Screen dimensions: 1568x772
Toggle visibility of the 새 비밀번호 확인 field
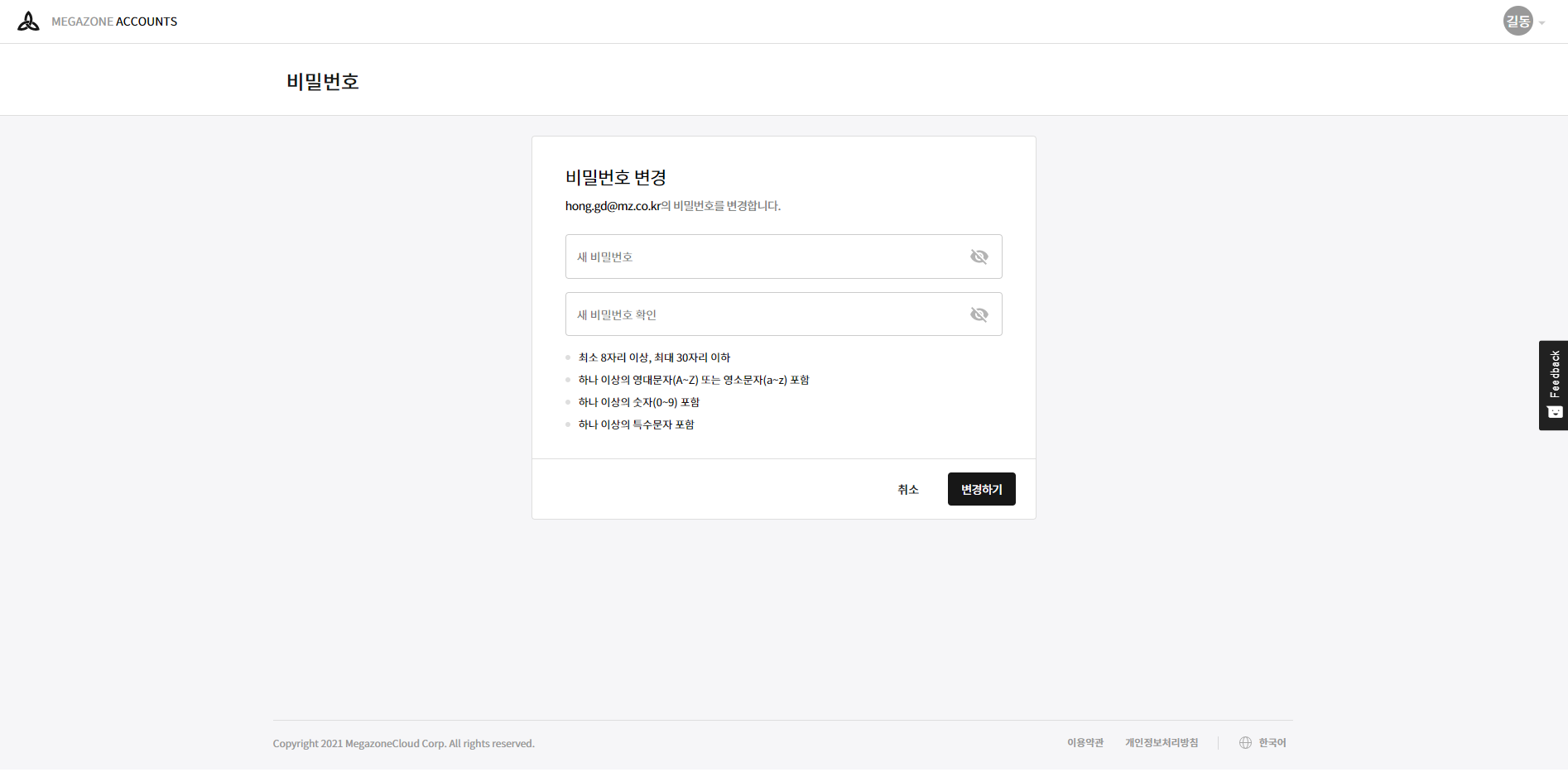pyautogui.click(x=979, y=314)
